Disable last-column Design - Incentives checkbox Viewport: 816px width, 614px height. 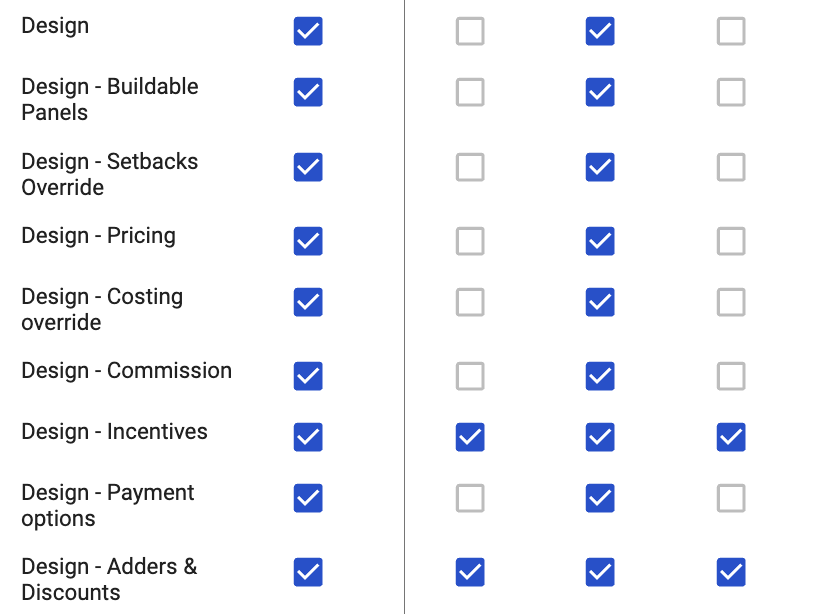click(731, 437)
